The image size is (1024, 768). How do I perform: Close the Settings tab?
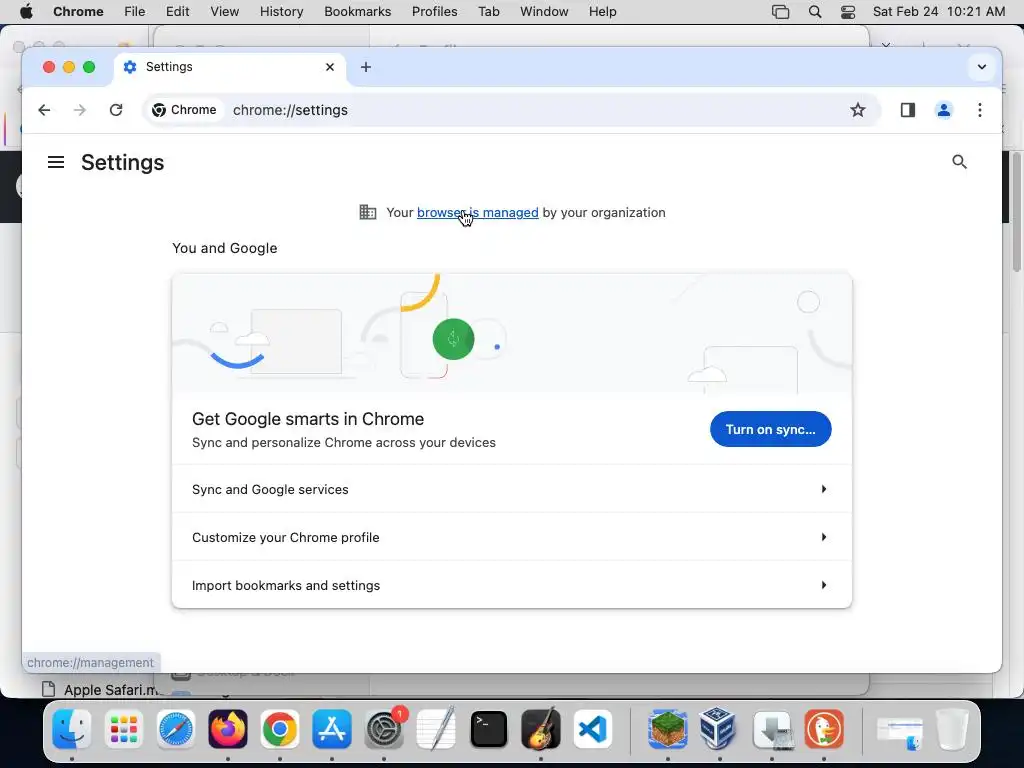tap(330, 67)
